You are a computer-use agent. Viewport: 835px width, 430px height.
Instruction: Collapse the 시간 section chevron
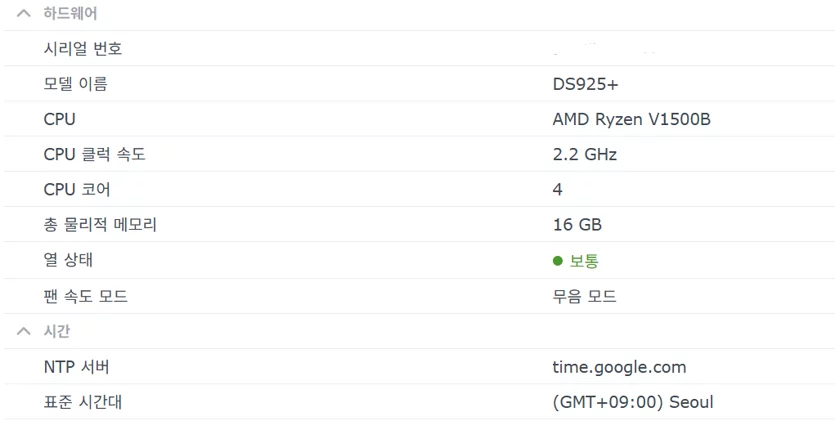pyautogui.click(x=24, y=331)
